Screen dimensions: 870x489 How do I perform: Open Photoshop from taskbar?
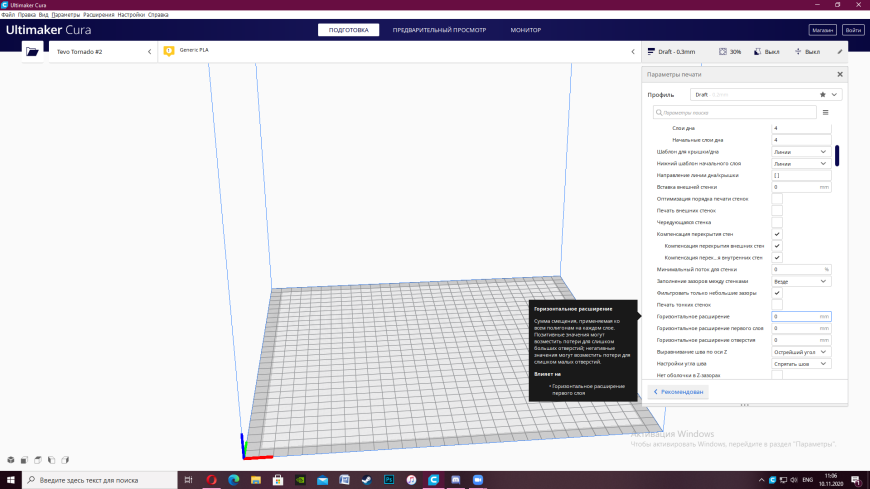389,480
